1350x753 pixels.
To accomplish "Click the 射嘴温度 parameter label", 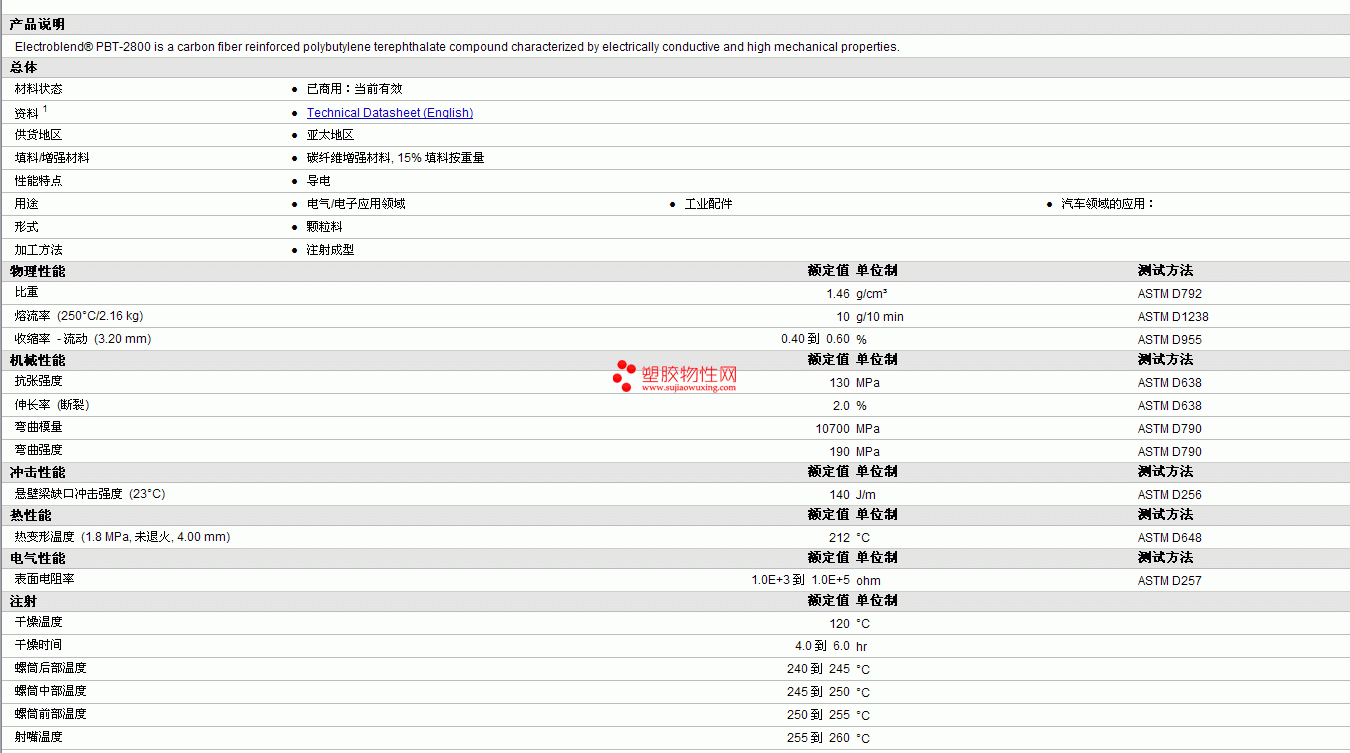I will tap(39, 737).
